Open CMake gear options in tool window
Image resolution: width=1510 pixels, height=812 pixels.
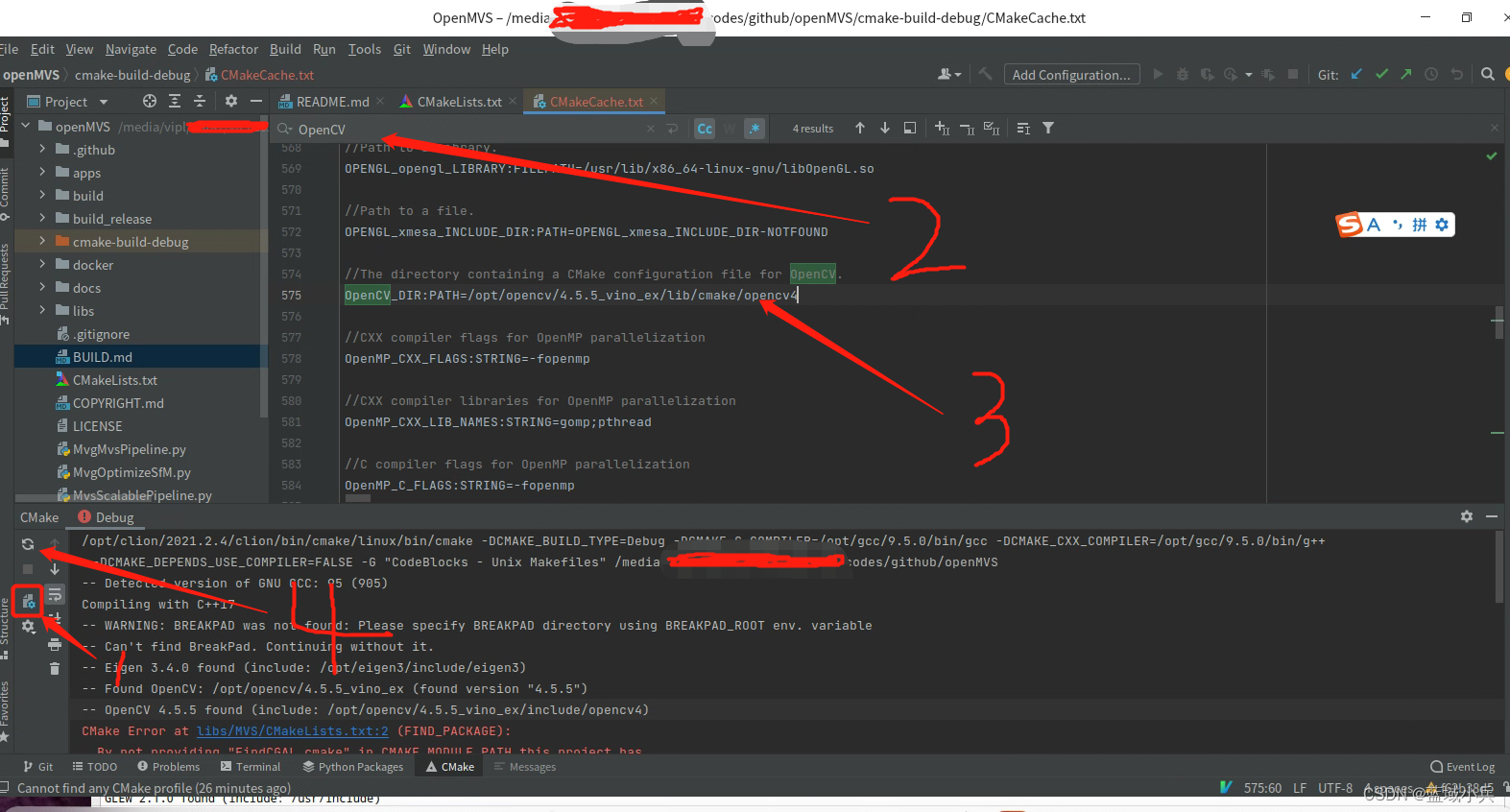[28, 626]
